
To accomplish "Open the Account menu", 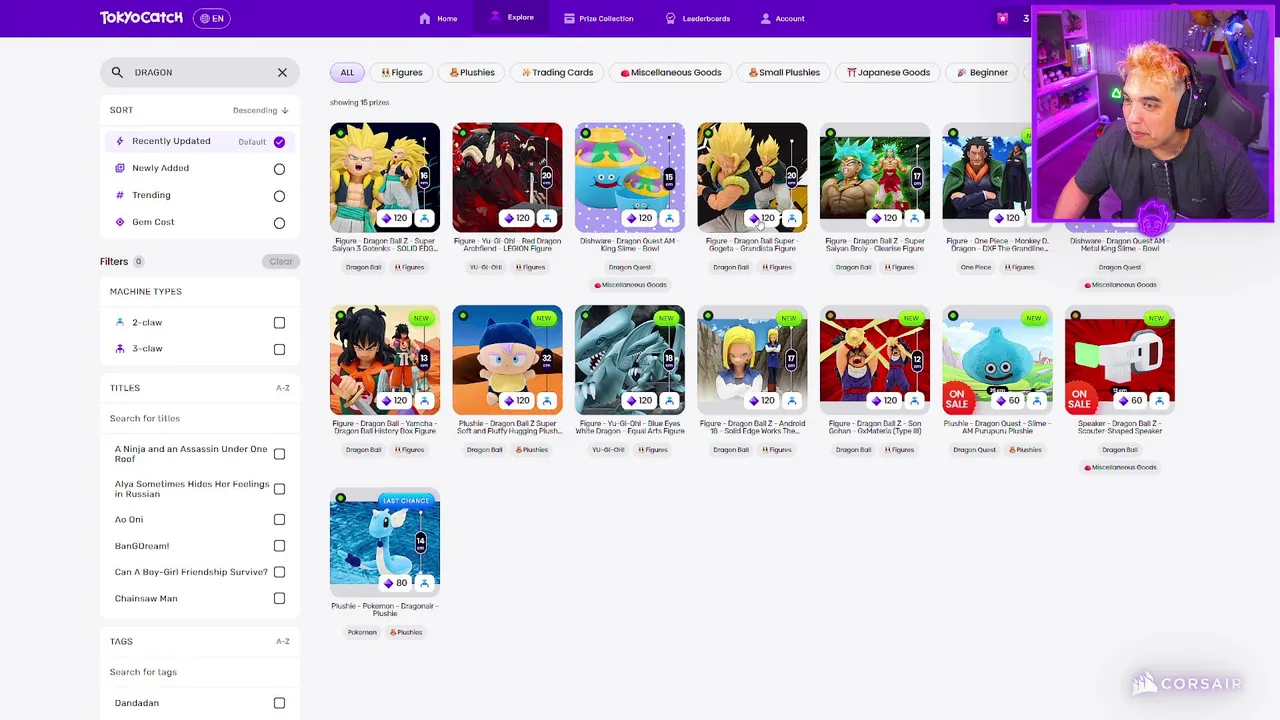I will [782, 18].
